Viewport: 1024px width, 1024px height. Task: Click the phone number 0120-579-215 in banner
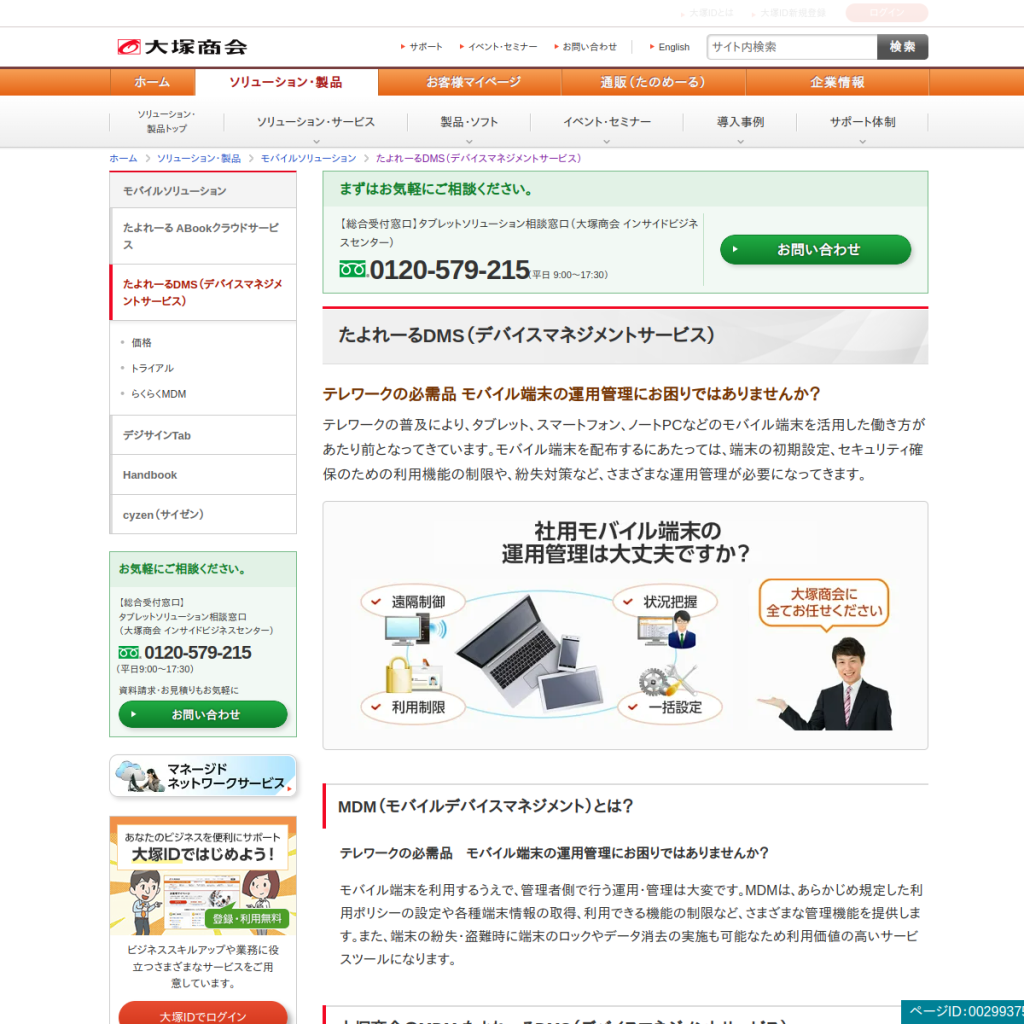[x=449, y=270]
